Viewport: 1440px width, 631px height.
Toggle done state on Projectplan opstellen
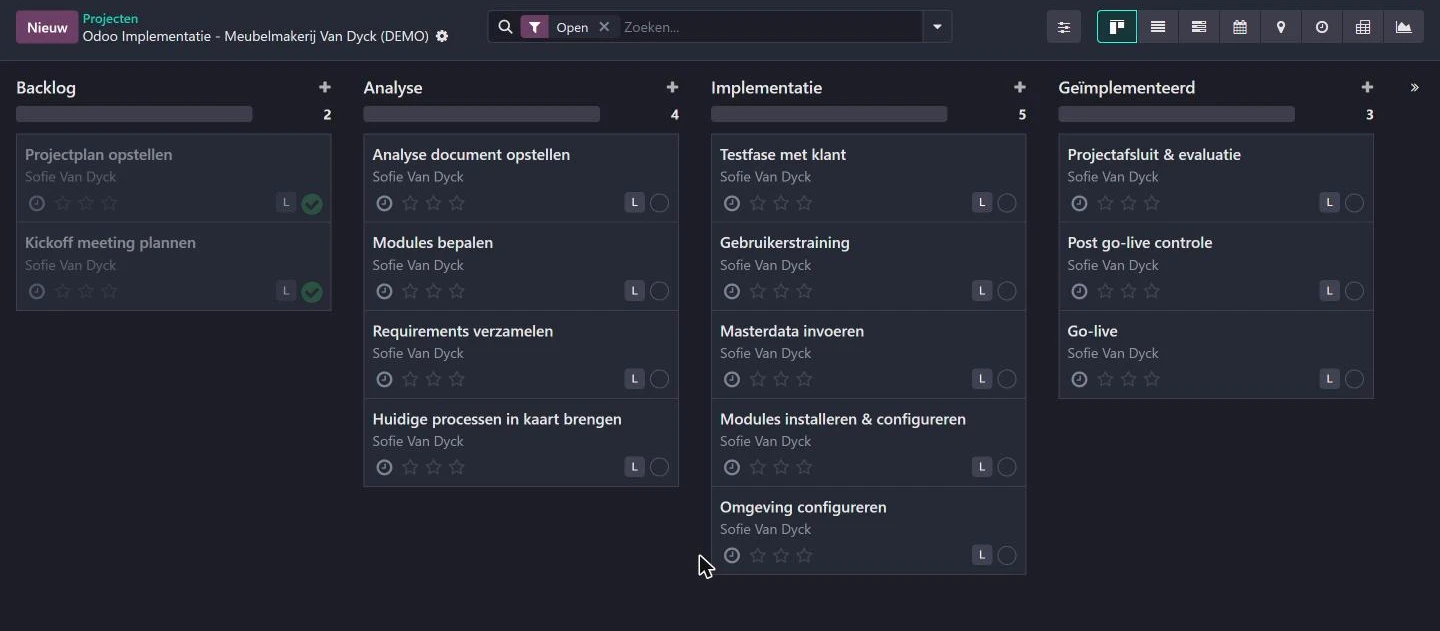tap(312, 204)
